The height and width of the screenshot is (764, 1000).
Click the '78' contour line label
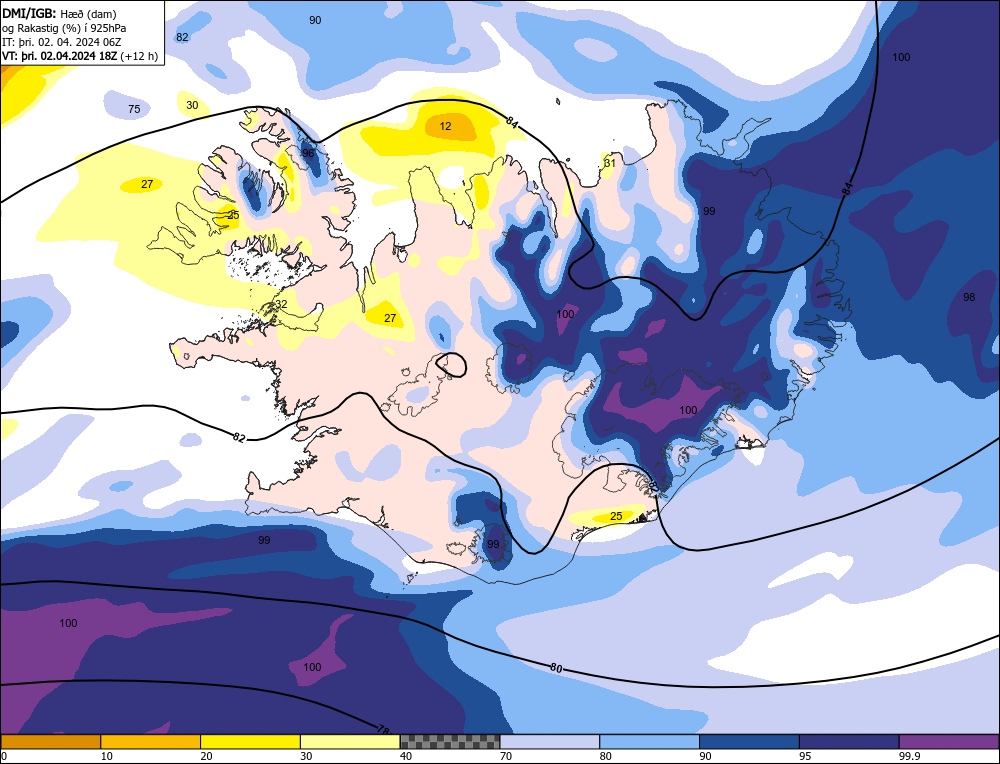383,728
